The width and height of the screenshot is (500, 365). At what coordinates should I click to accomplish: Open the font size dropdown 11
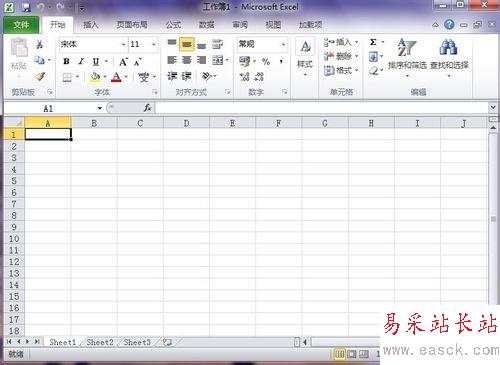coord(154,44)
